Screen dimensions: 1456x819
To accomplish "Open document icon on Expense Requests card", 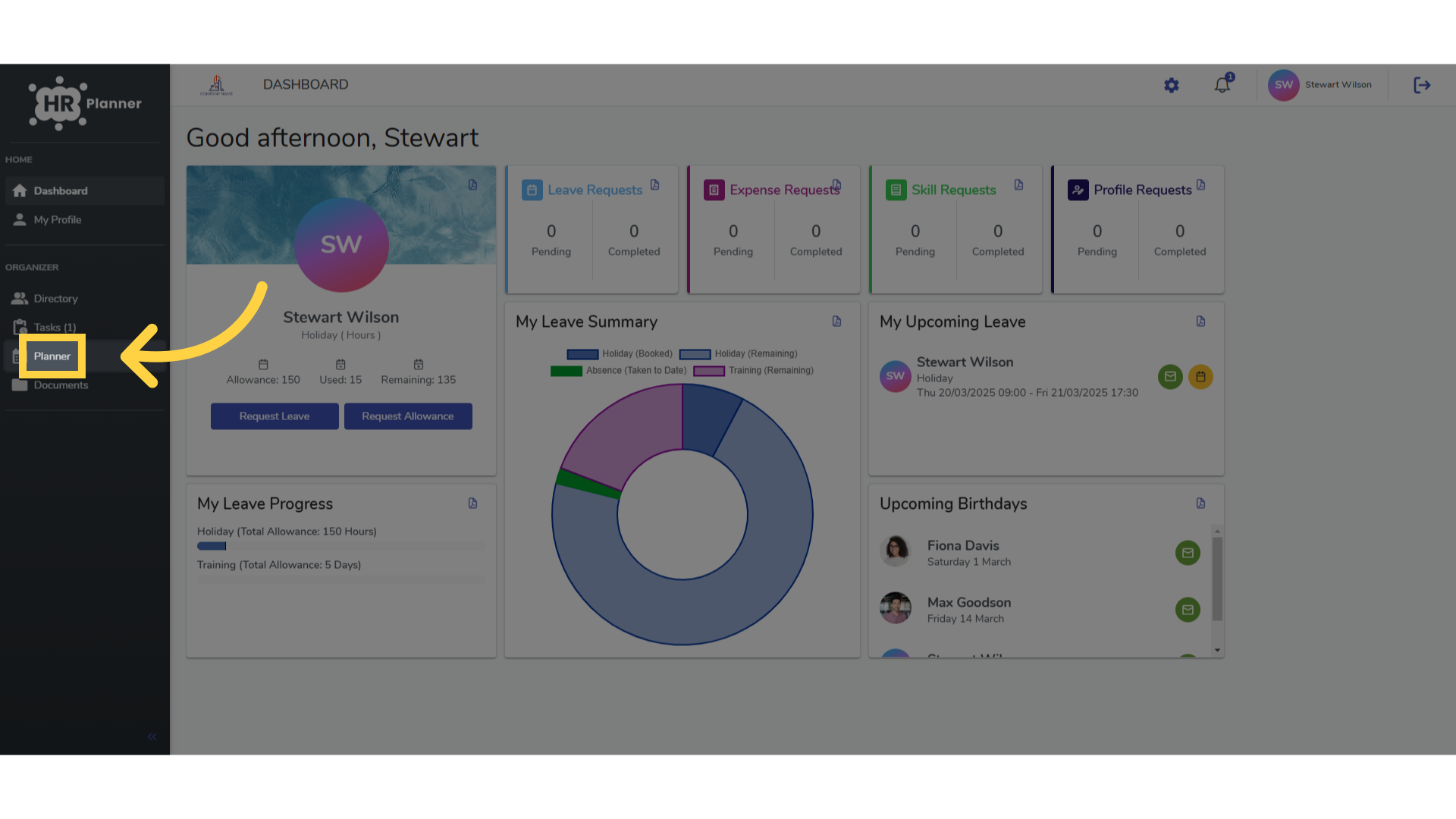I will point(837,184).
